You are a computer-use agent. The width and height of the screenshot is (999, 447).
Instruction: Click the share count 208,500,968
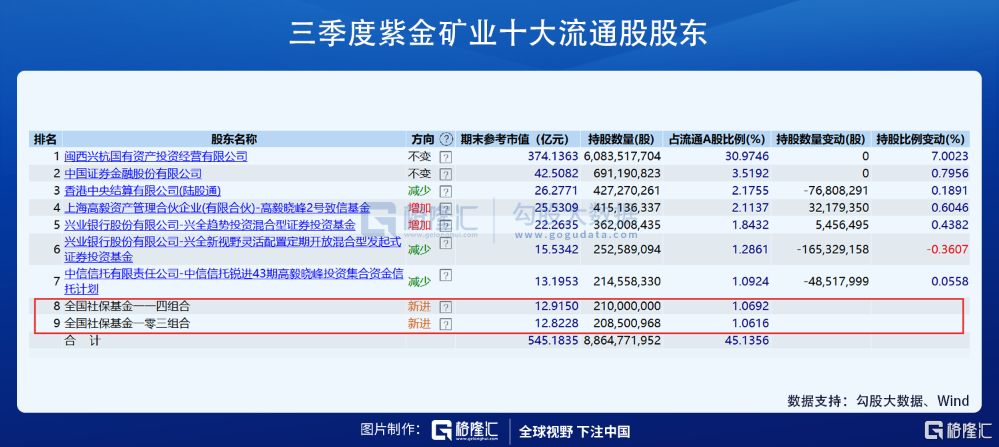[x=628, y=323]
